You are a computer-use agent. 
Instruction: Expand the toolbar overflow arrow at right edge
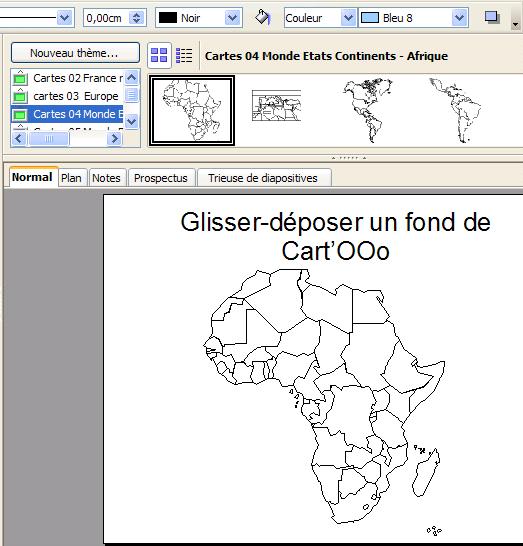[x=516, y=24]
